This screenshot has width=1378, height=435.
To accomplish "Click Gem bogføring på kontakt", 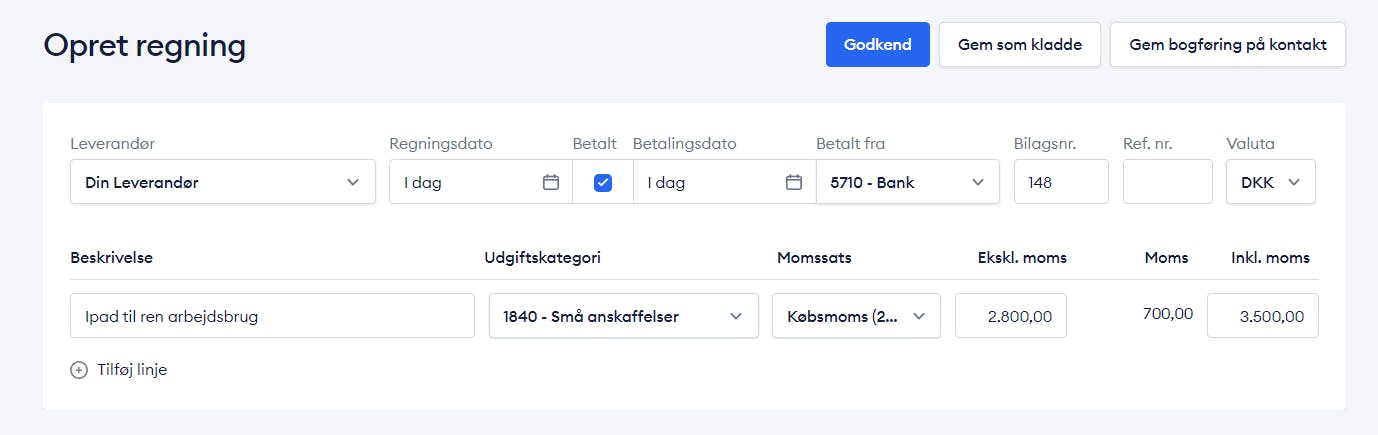I will click(1228, 45).
